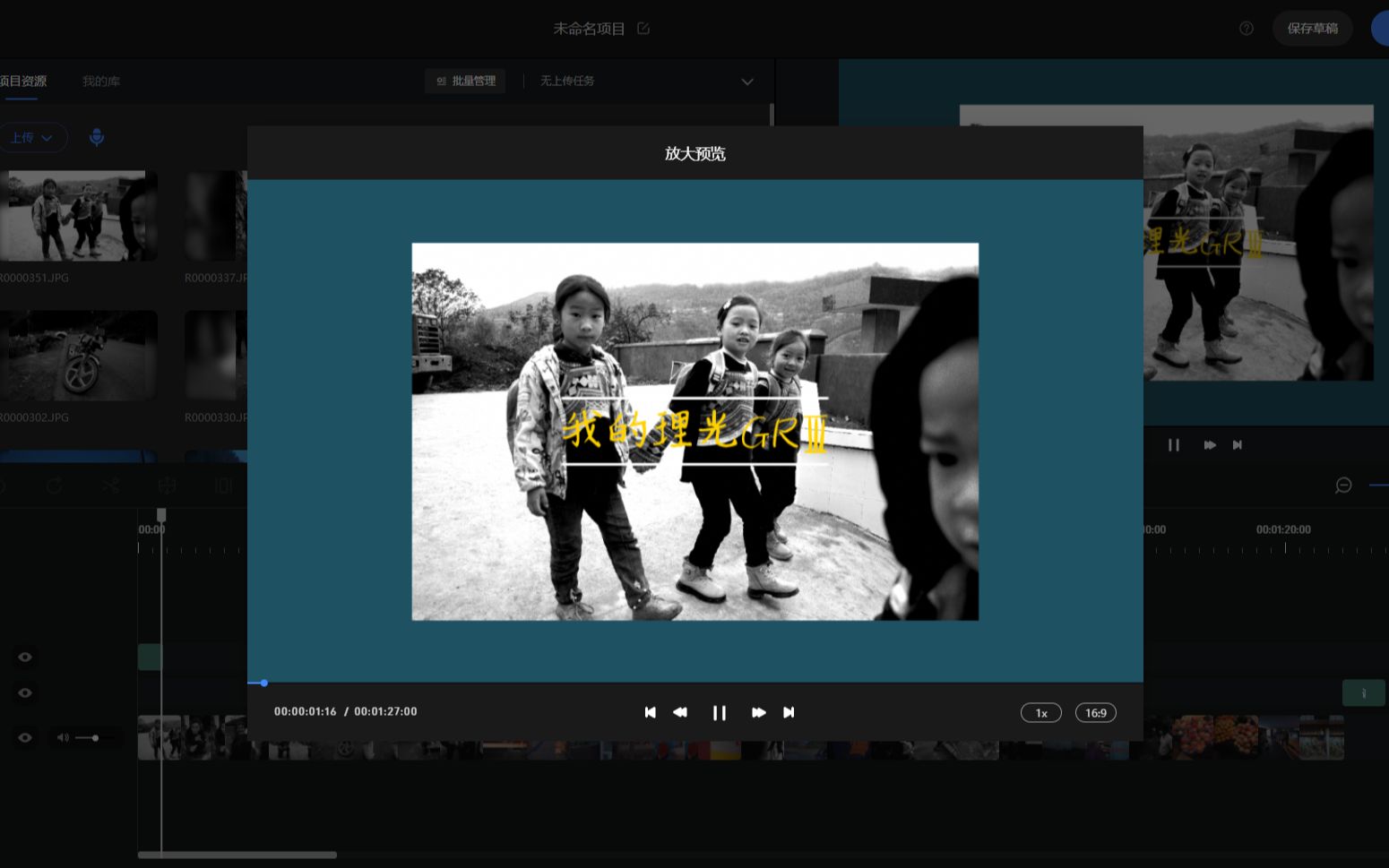This screenshot has width=1389, height=868.
Task: Click first video clip in timeline track
Action: (160, 737)
